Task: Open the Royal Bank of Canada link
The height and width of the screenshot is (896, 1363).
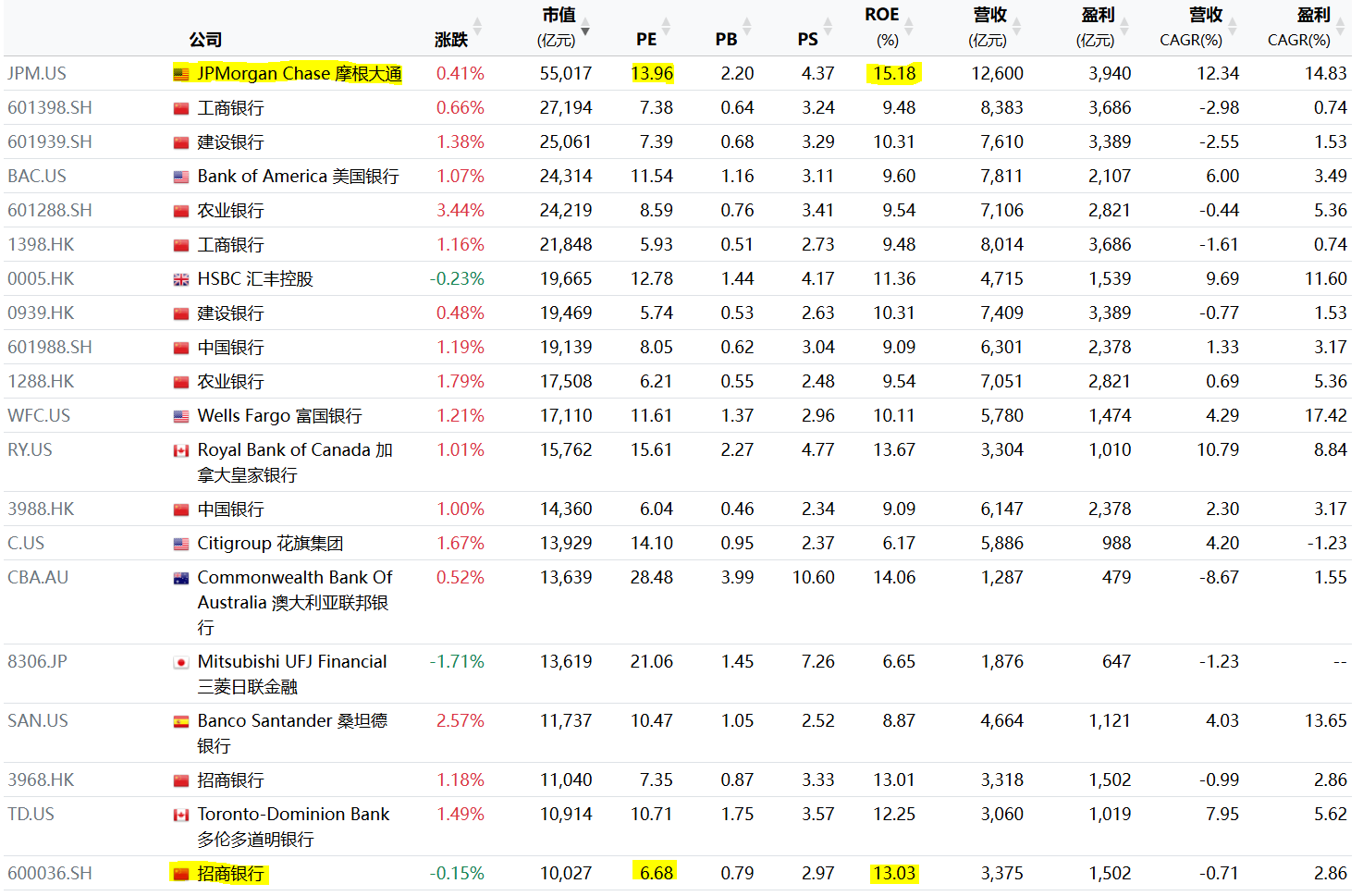Action: (295, 462)
